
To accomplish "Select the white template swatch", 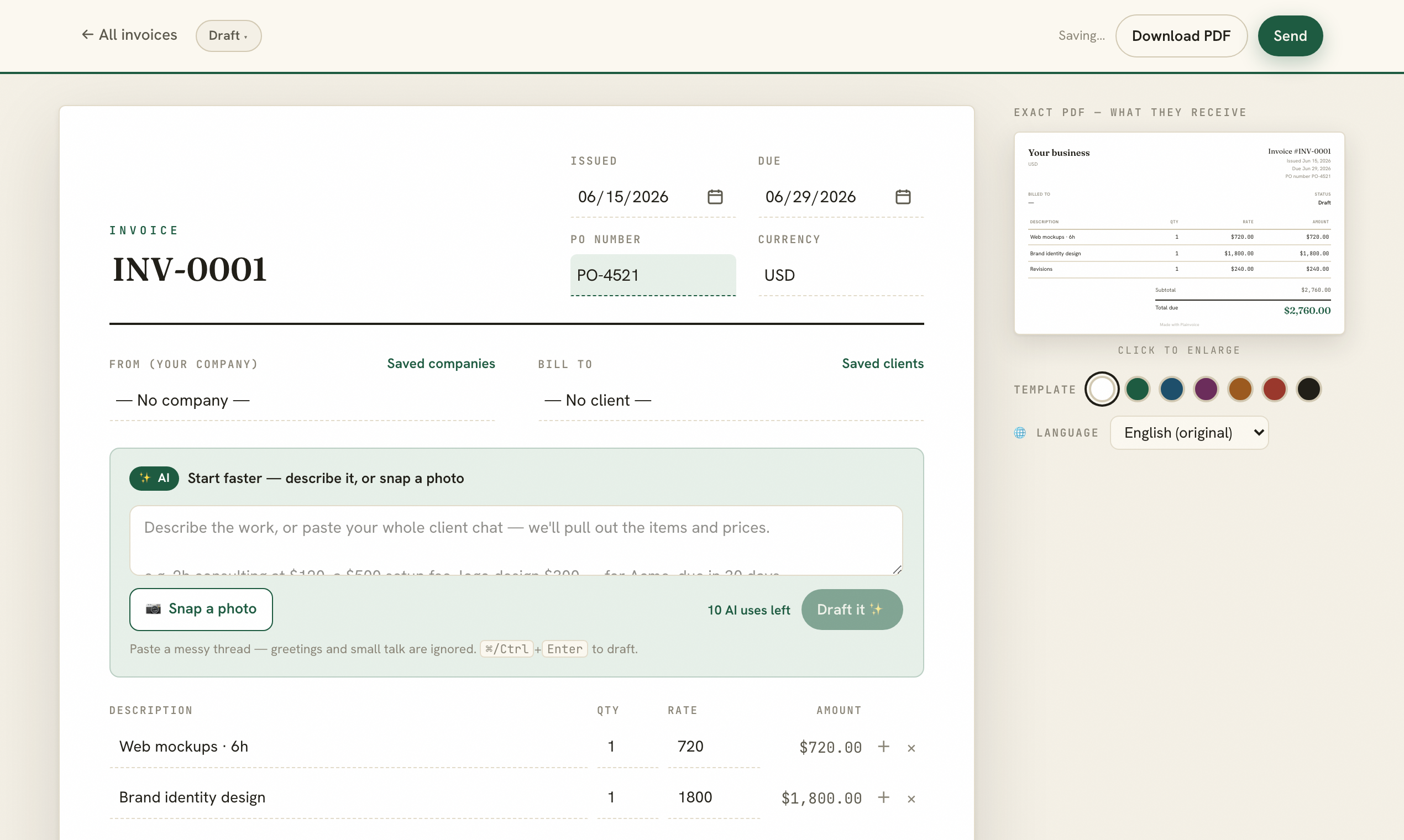I will [x=1102, y=389].
